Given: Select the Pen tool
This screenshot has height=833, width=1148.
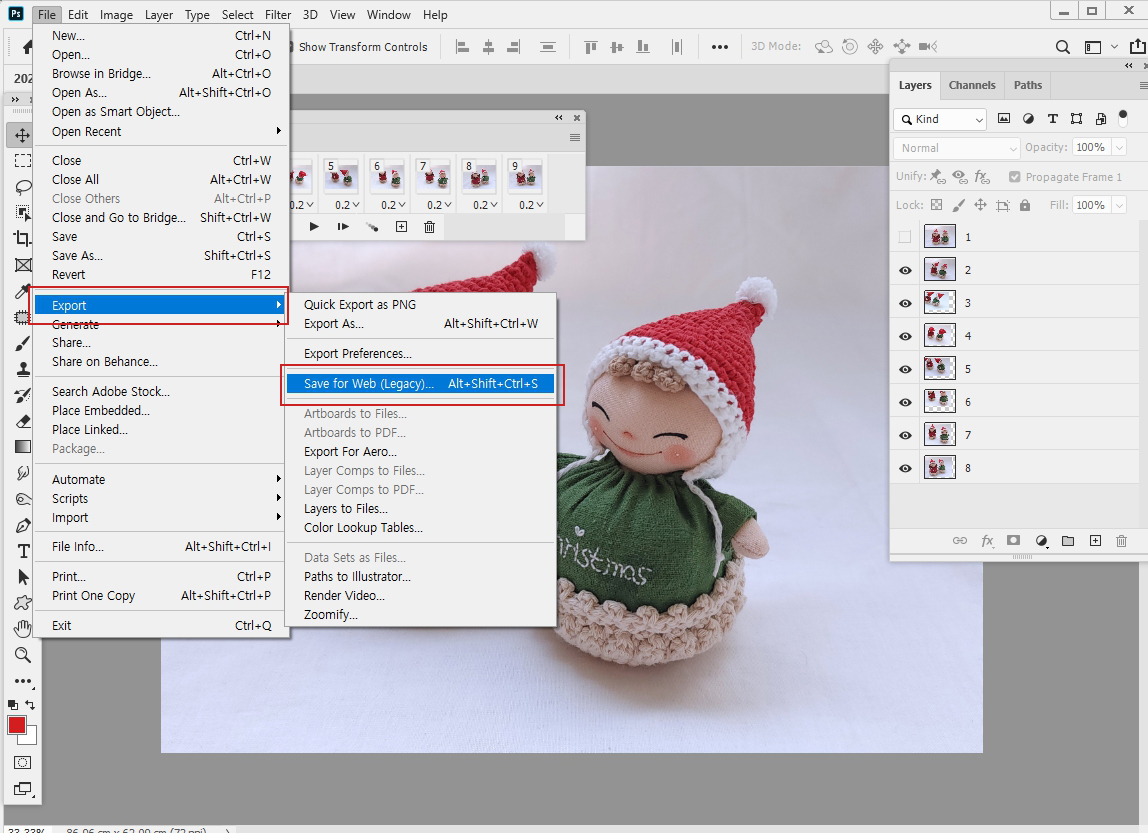Looking at the screenshot, I should (x=23, y=526).
